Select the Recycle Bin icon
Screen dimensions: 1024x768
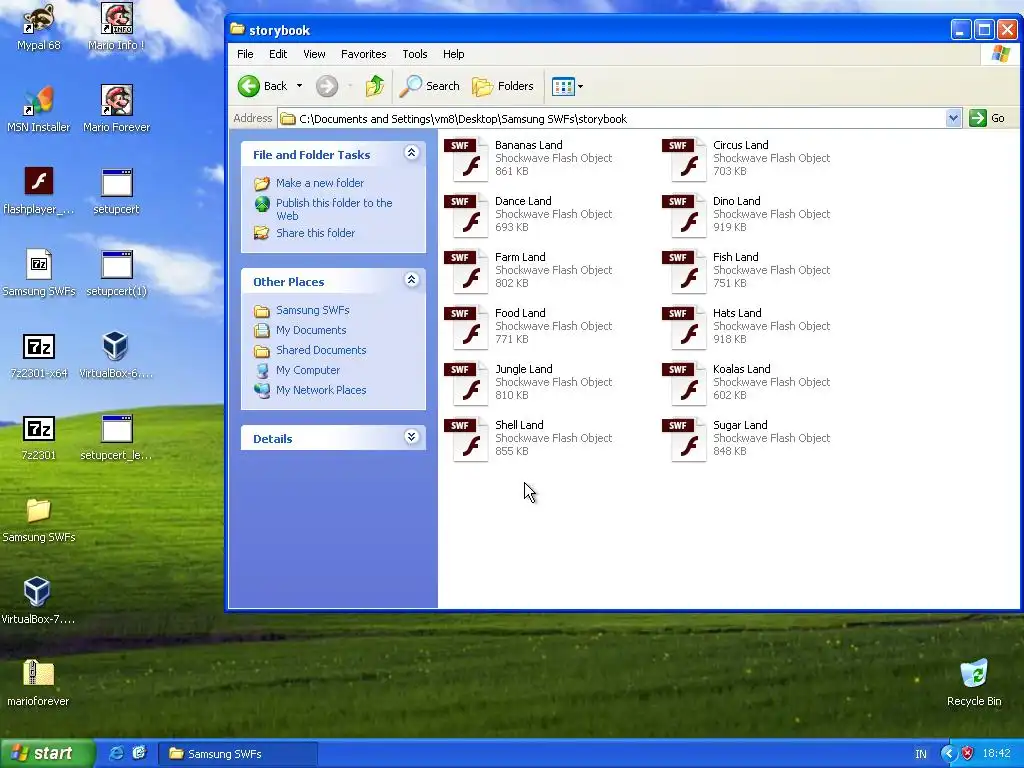coord(974,683)
